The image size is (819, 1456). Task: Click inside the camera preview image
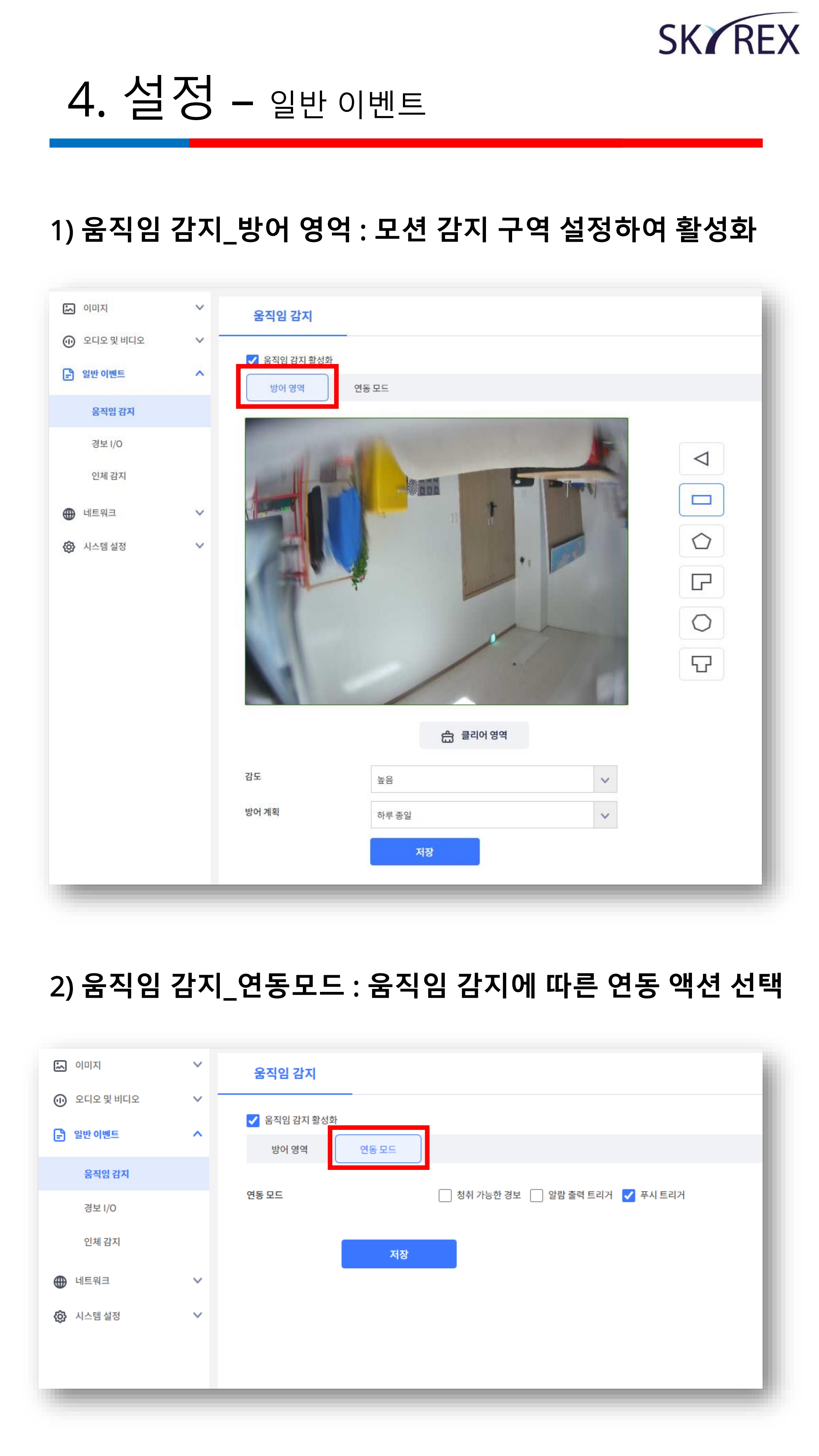point(436,561)
